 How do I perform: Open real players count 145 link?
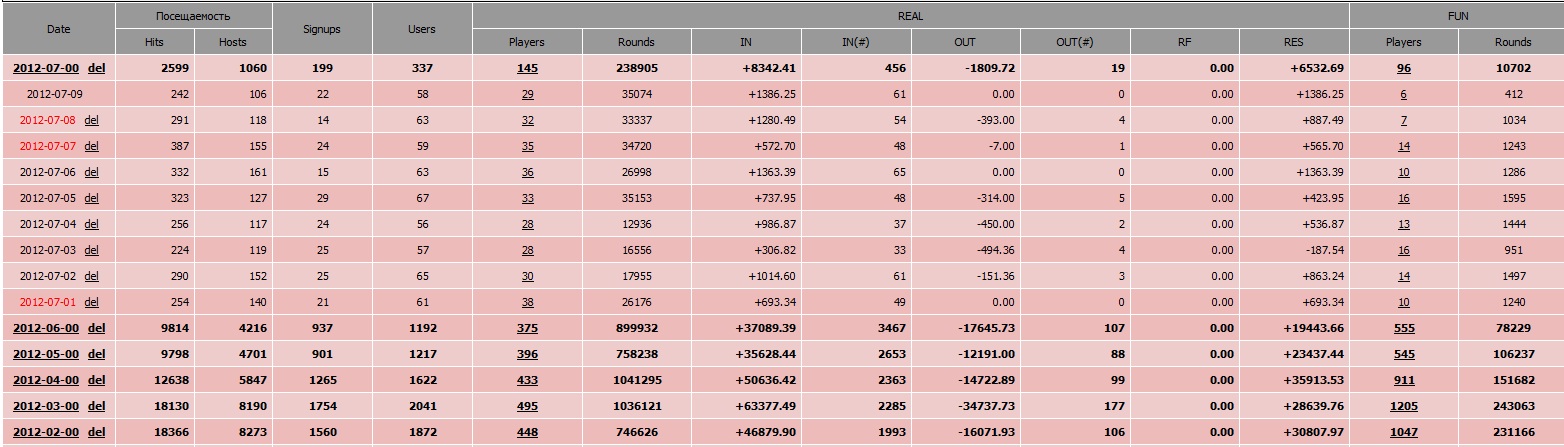[x=527, y=68]
